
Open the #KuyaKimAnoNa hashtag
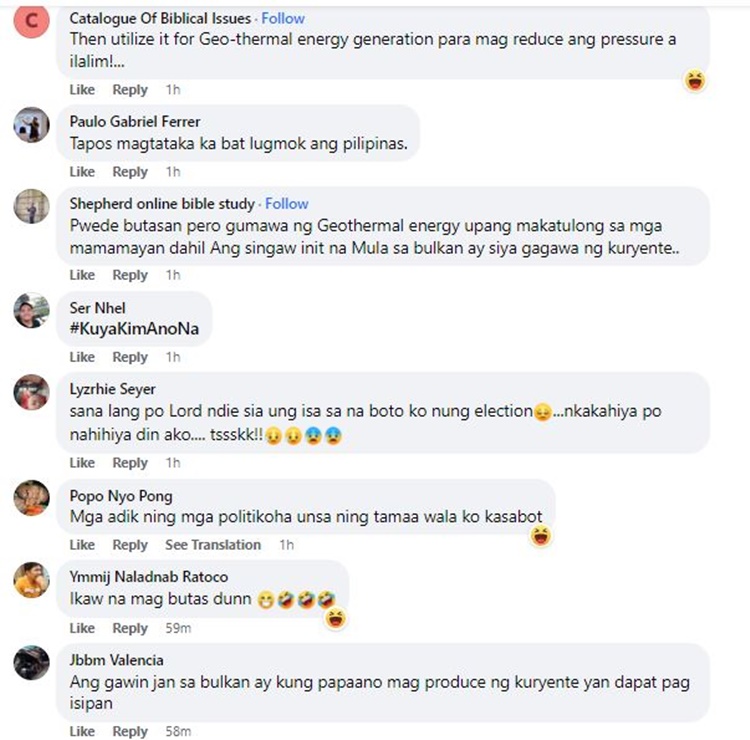134,329
